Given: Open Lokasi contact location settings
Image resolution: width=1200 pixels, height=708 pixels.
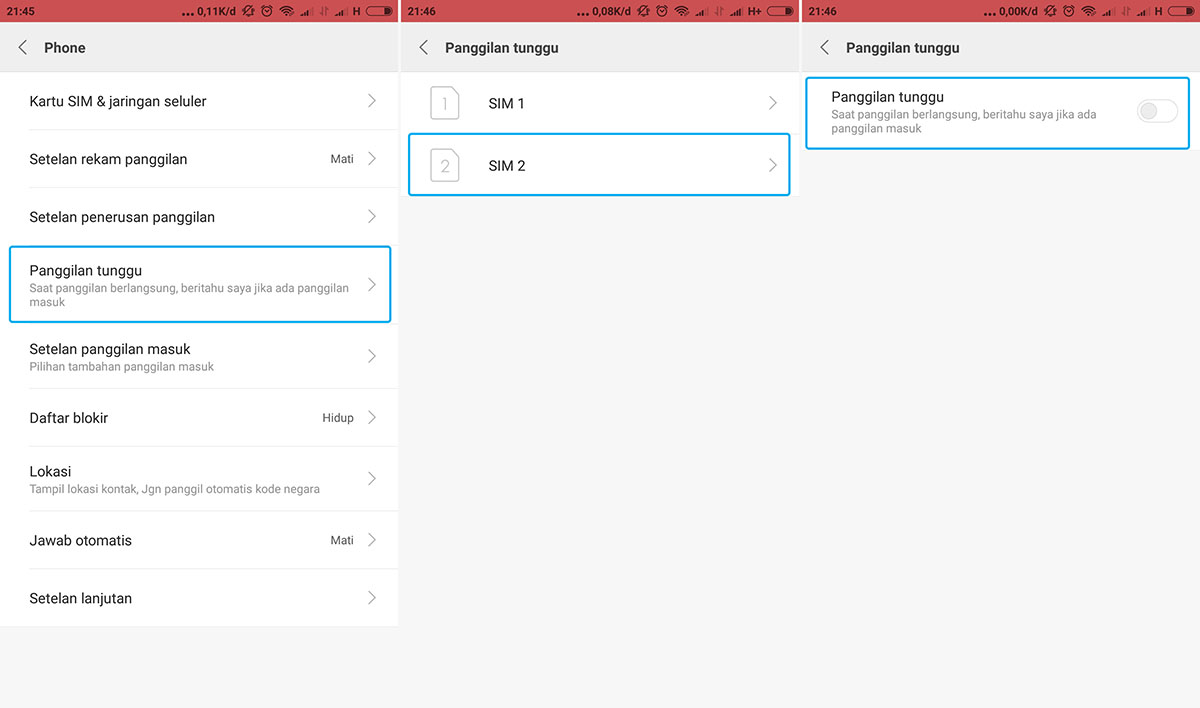Looking at the screenshot, I should [199, 479].
